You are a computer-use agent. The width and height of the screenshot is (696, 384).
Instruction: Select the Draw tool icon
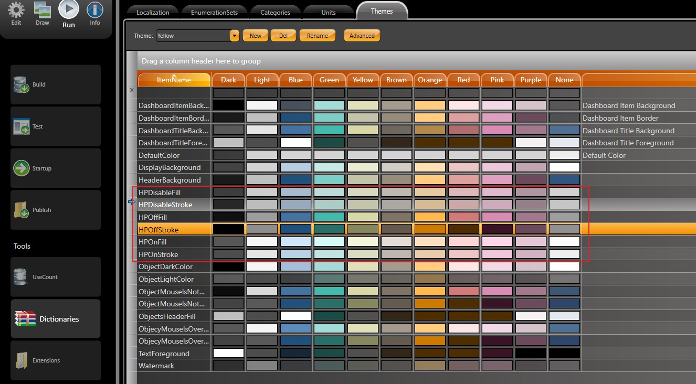42,9
